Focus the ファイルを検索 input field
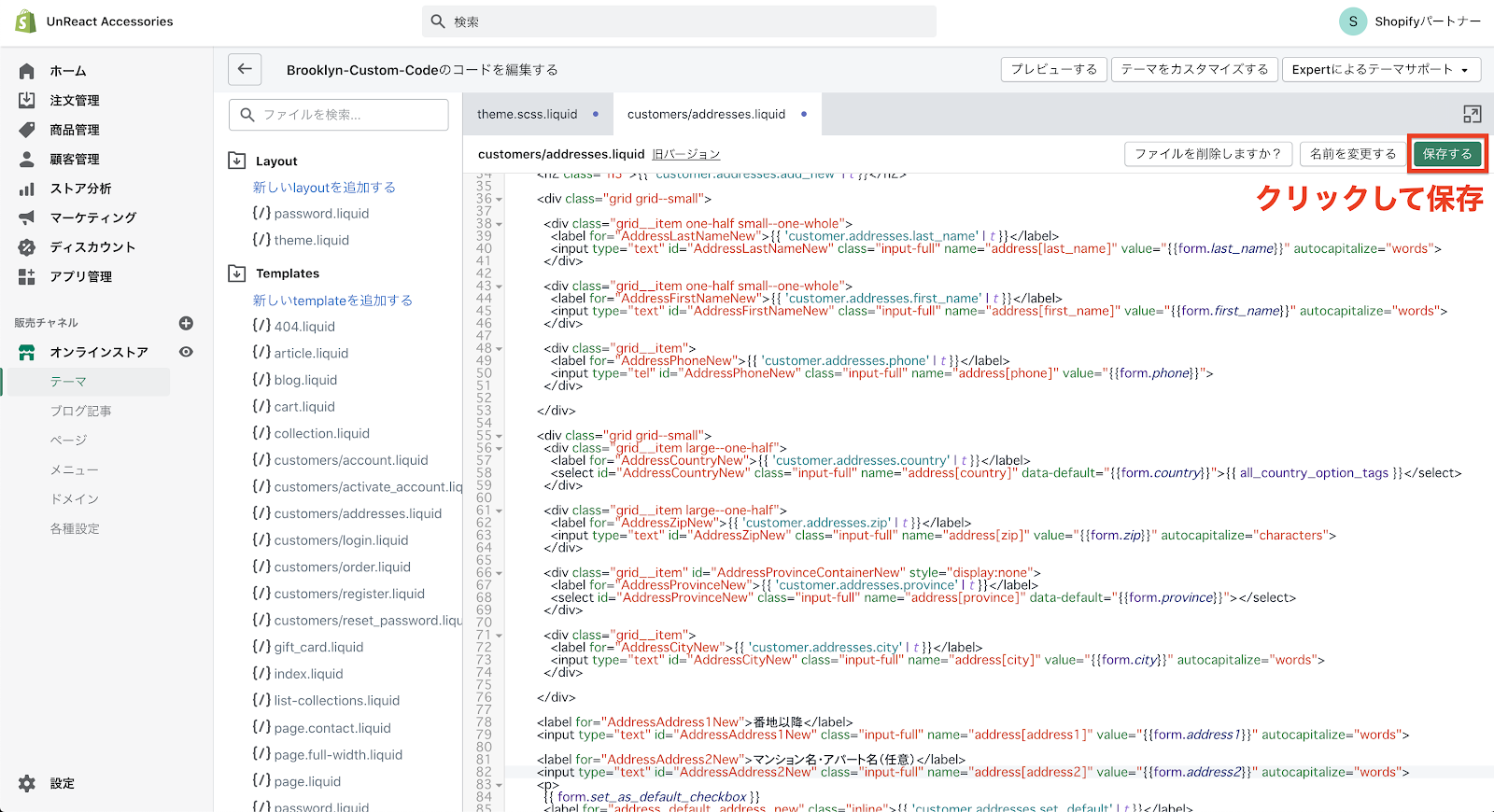Image resolution: width=1494 pixels, height=812 pixels. [338, 115]
